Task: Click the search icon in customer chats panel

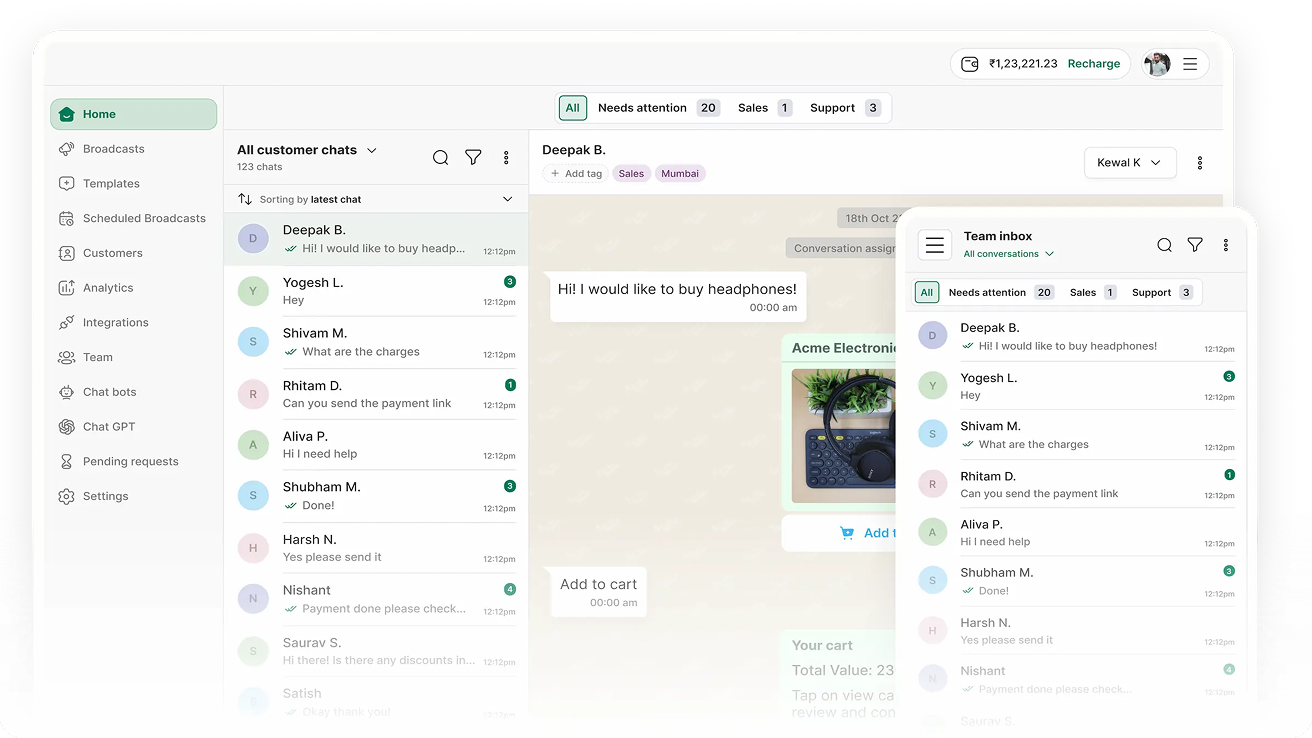Action: pos(440,158)
